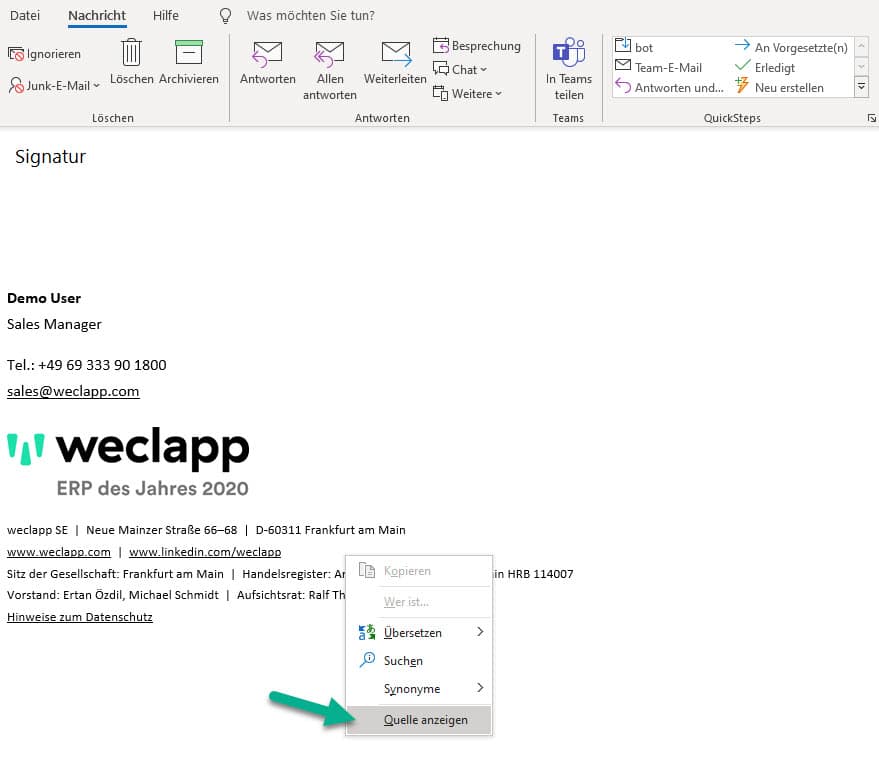Open the Chat dropdown
The width and height of the screenshot is (879, 780).
tap(460, 70)
